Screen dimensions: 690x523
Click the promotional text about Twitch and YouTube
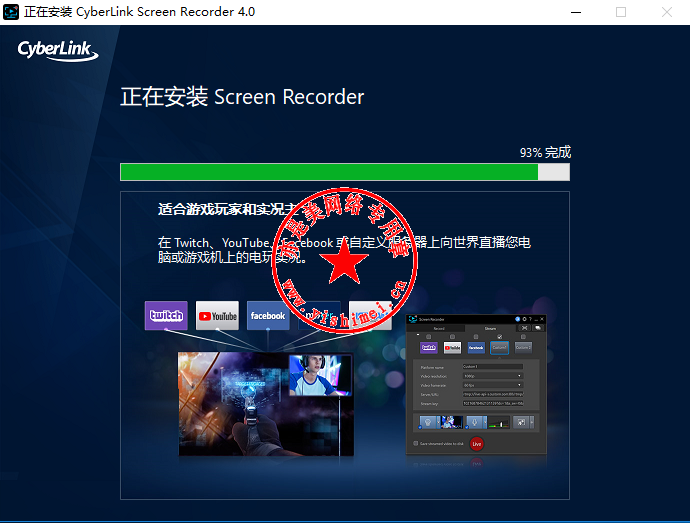pos(344,249)
